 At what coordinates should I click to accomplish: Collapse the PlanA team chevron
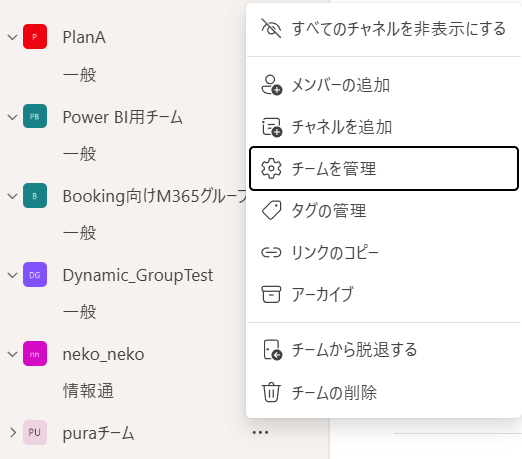(x=12, y=37)
